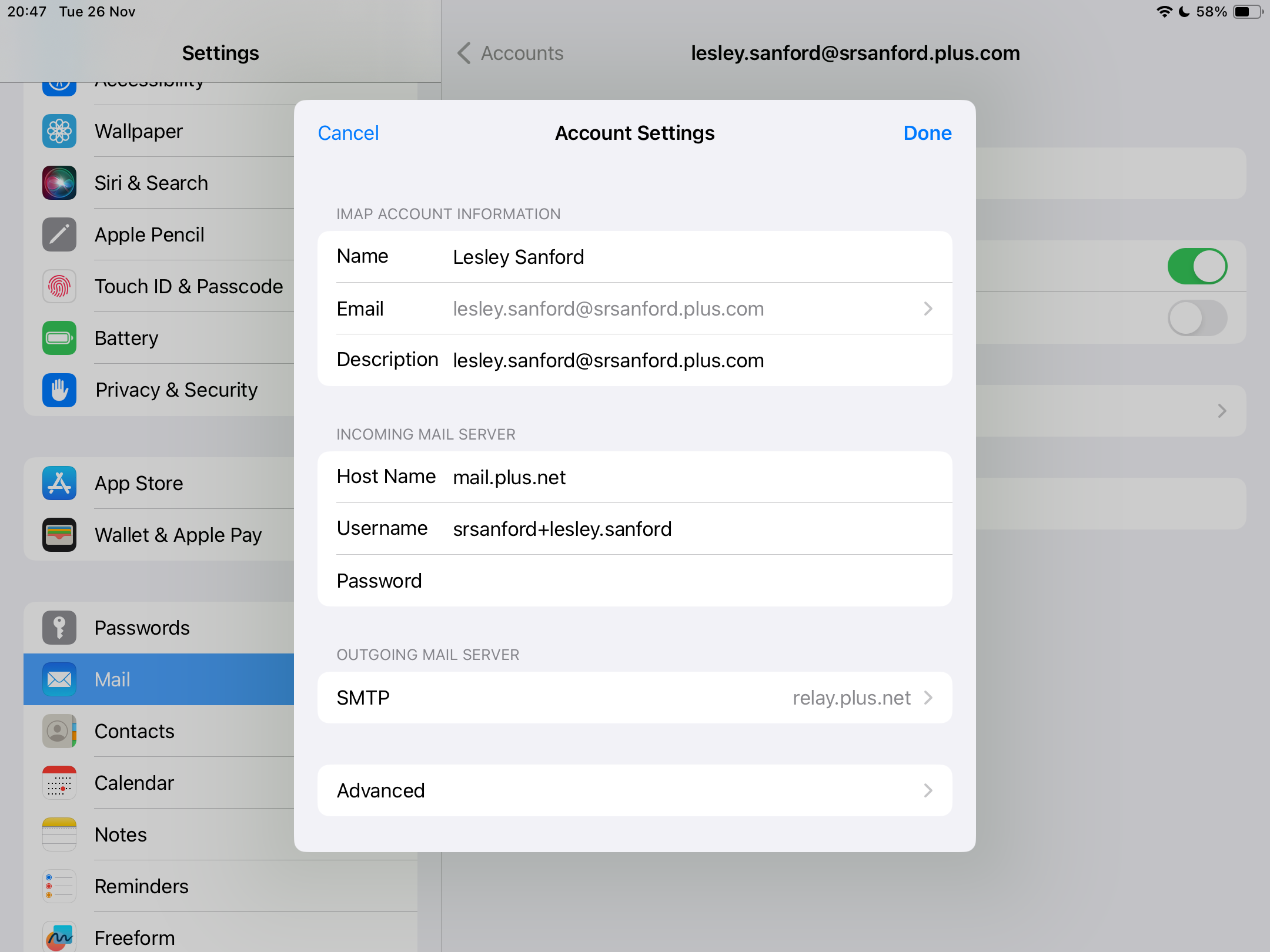The height and width of the screenshot is (952, 1270).
Task: Select Passwords in sidebar
Action: point(159,628)
